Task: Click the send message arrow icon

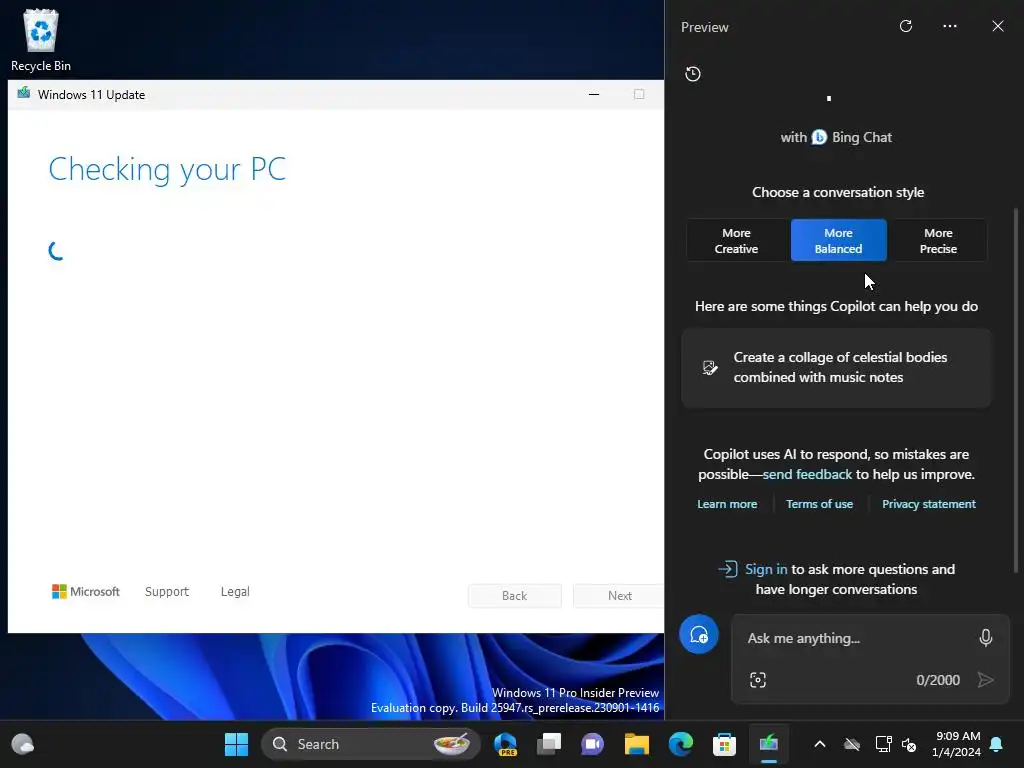Action: (x=985, y=680)
